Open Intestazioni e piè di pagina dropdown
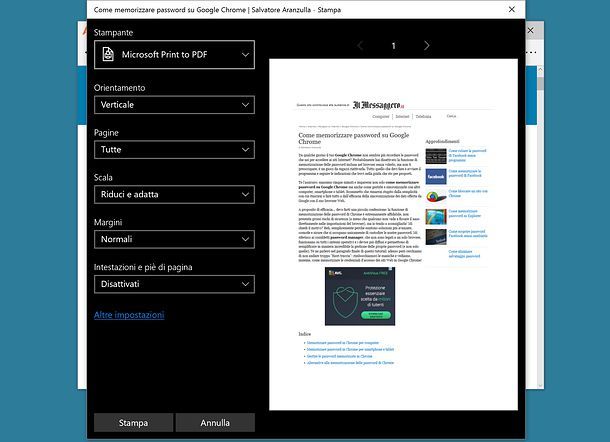Image resolution: width=610 pixels, height=442 pixels. click(174, 284)
